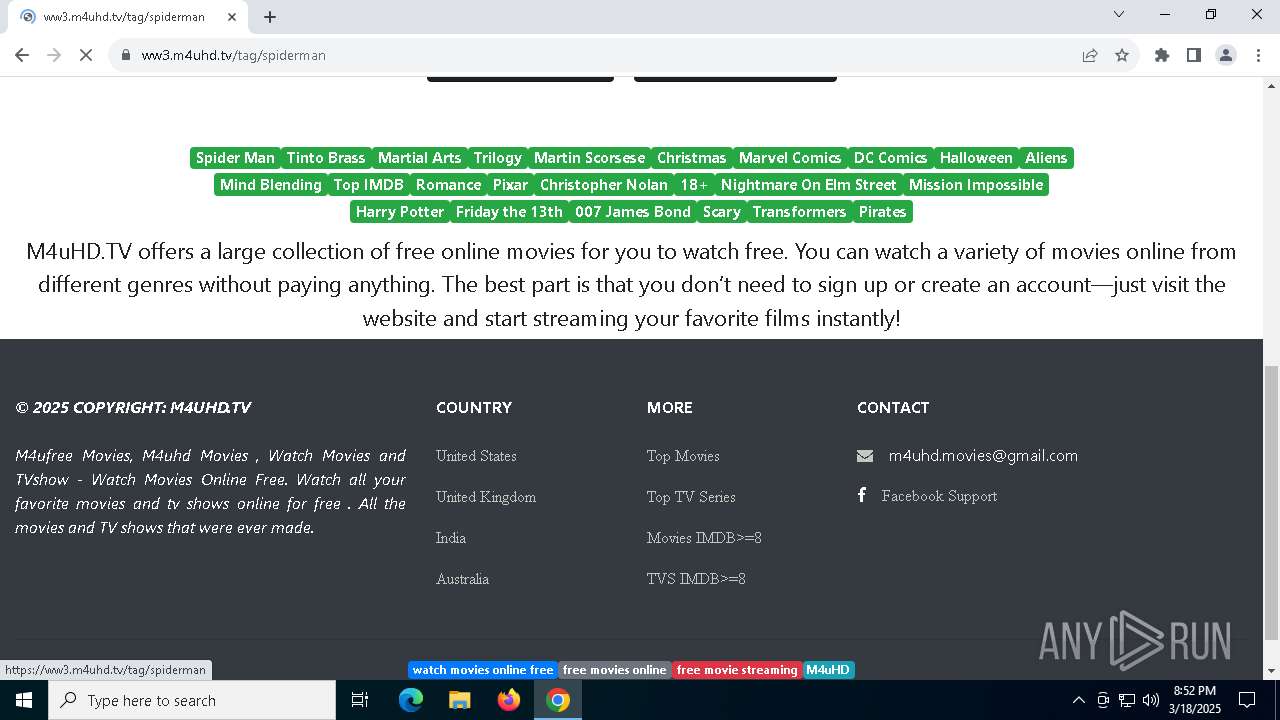Click the m4uhd.movies@gmail.com contact email
The height and width of the screenshot is (720, 1280).
[983, 456]
